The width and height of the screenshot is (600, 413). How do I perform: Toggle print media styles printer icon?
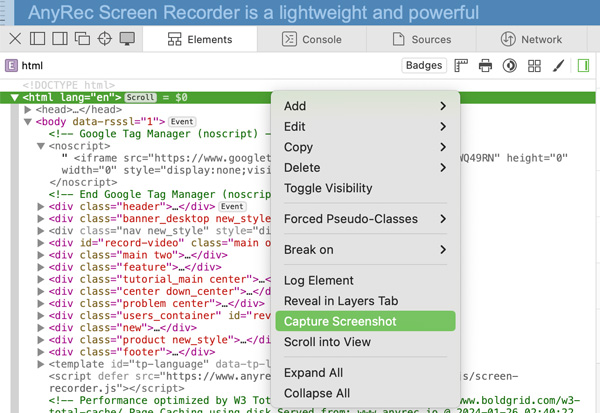point(485,65)
